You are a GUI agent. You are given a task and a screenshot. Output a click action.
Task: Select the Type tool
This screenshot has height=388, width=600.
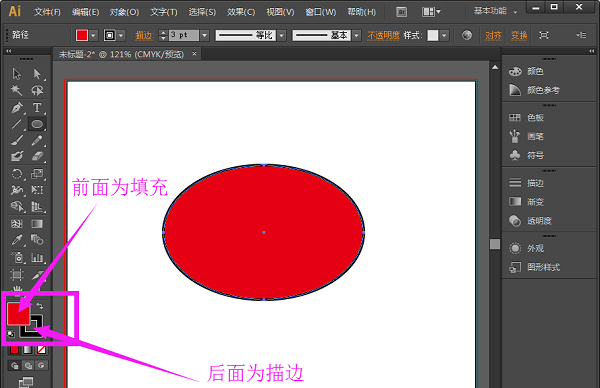coord(37,108)
